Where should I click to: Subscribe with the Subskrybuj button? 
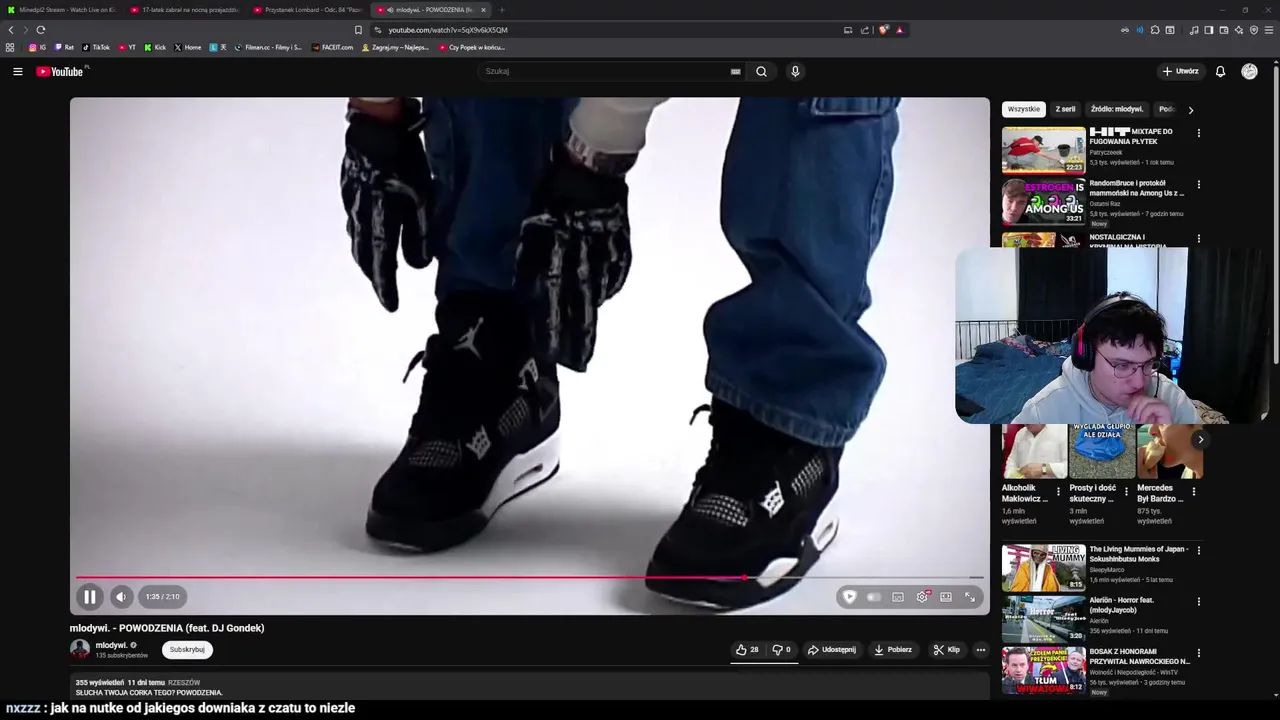[187, 649]
